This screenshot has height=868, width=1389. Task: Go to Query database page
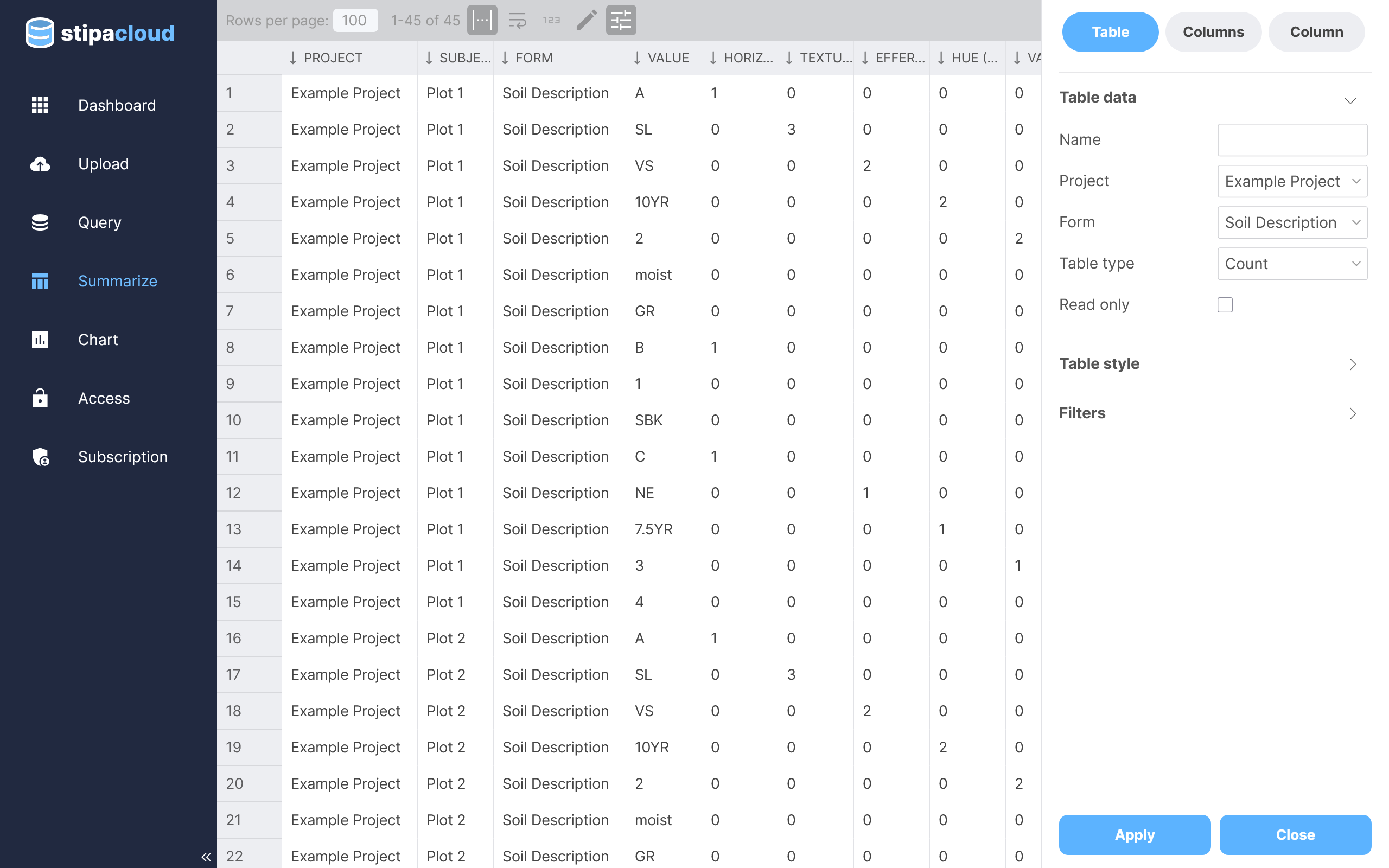coord(99,223)
